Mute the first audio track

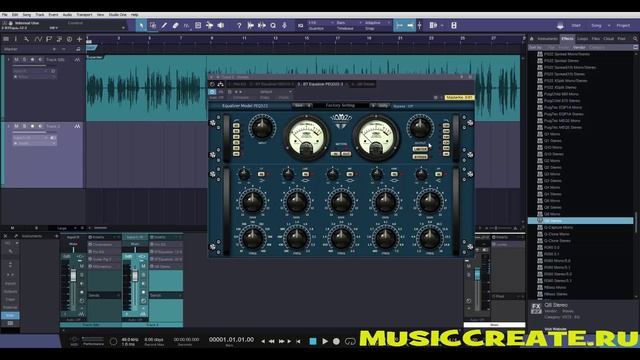pyautogui.click(x=16, y=60)
